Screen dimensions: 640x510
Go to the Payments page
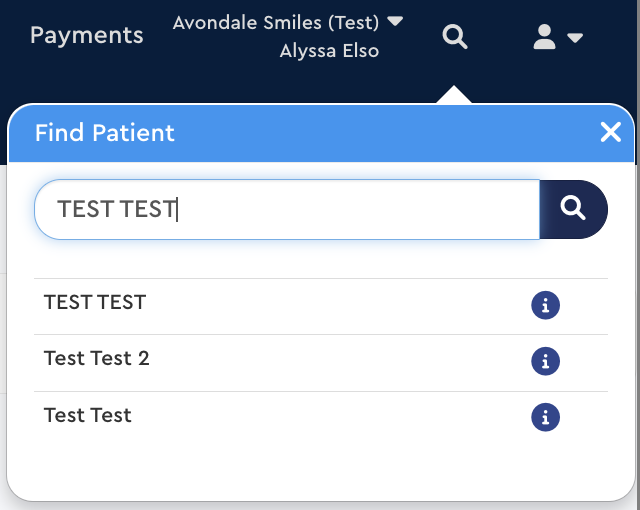pyautogui.click(x=87, y=35)
